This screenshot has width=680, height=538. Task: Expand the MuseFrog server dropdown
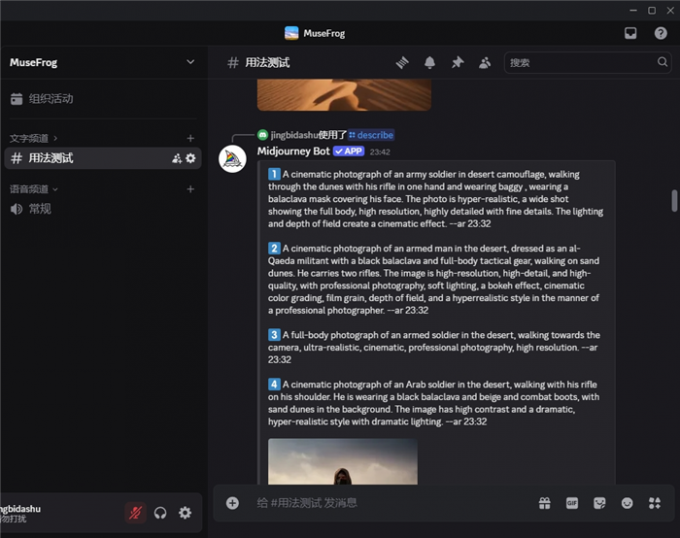(x=190, y=62)
